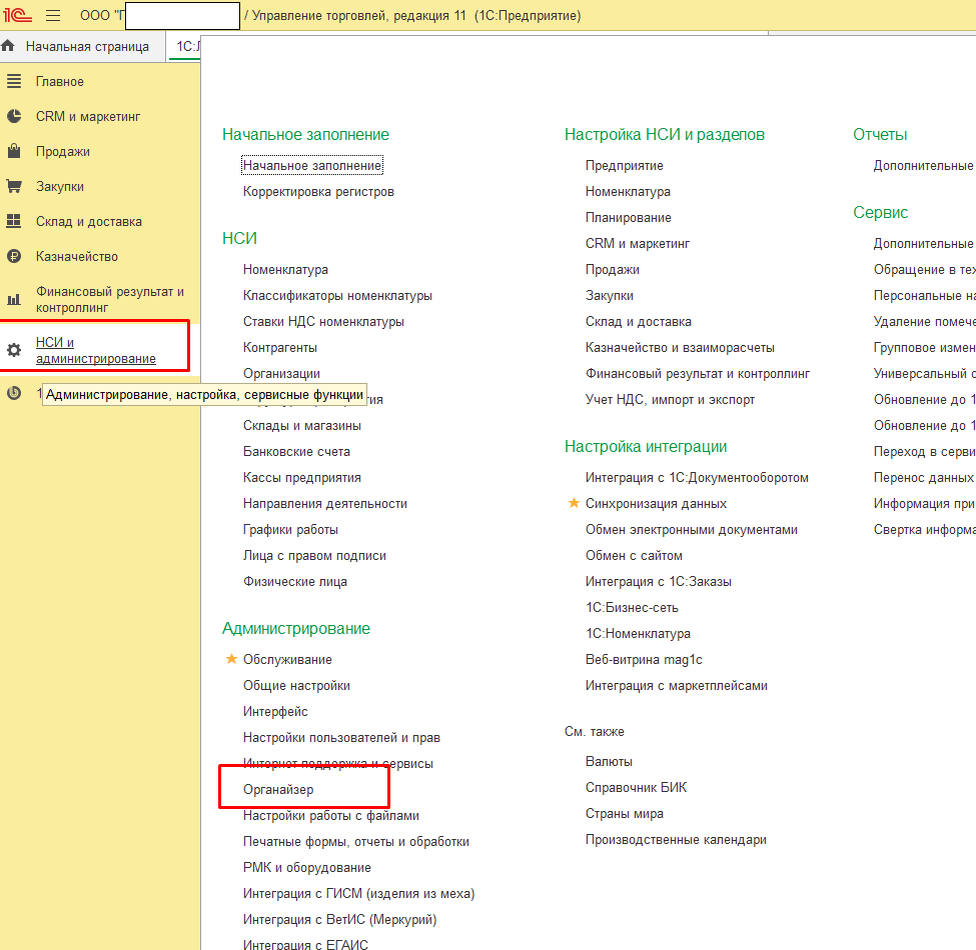
Task: Open Ставки НДС номенклатуры
Action: pos(324,322)
